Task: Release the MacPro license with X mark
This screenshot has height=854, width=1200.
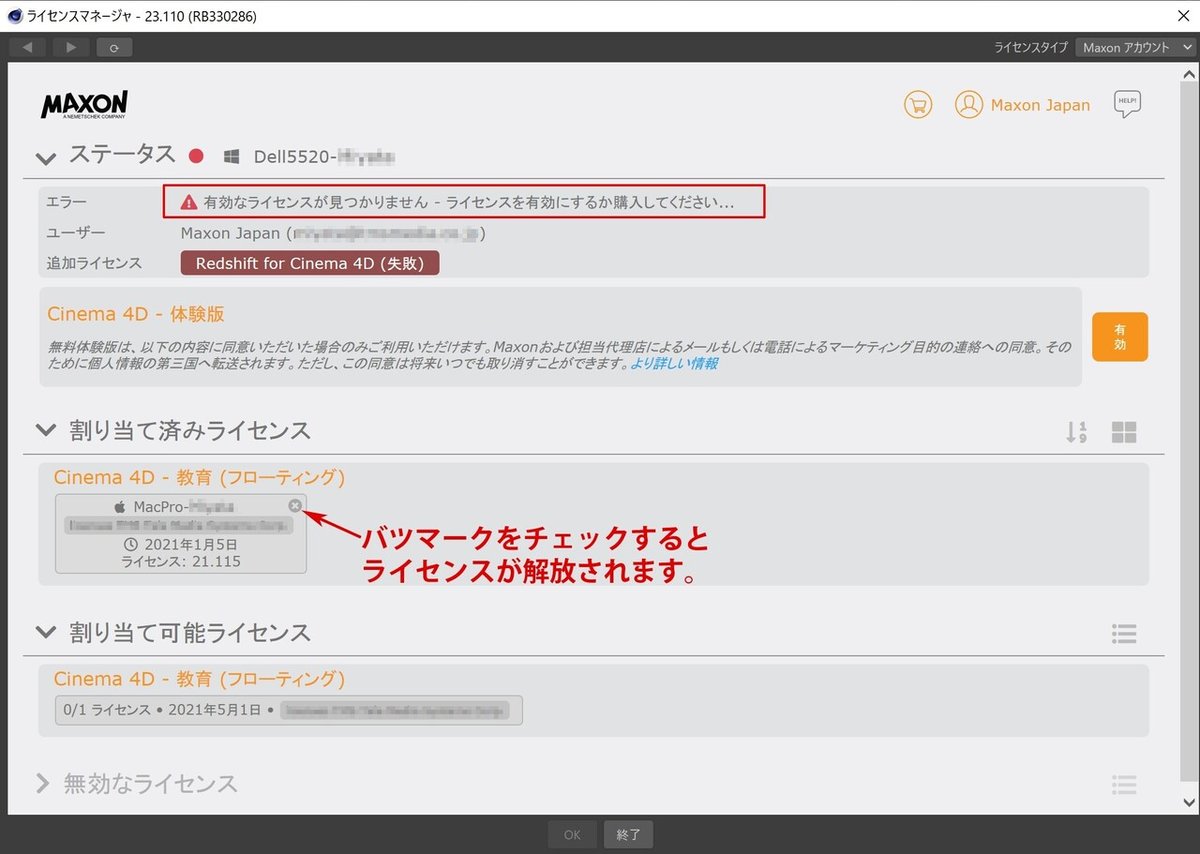Action: pyautogui.click(x=295, y=506)
